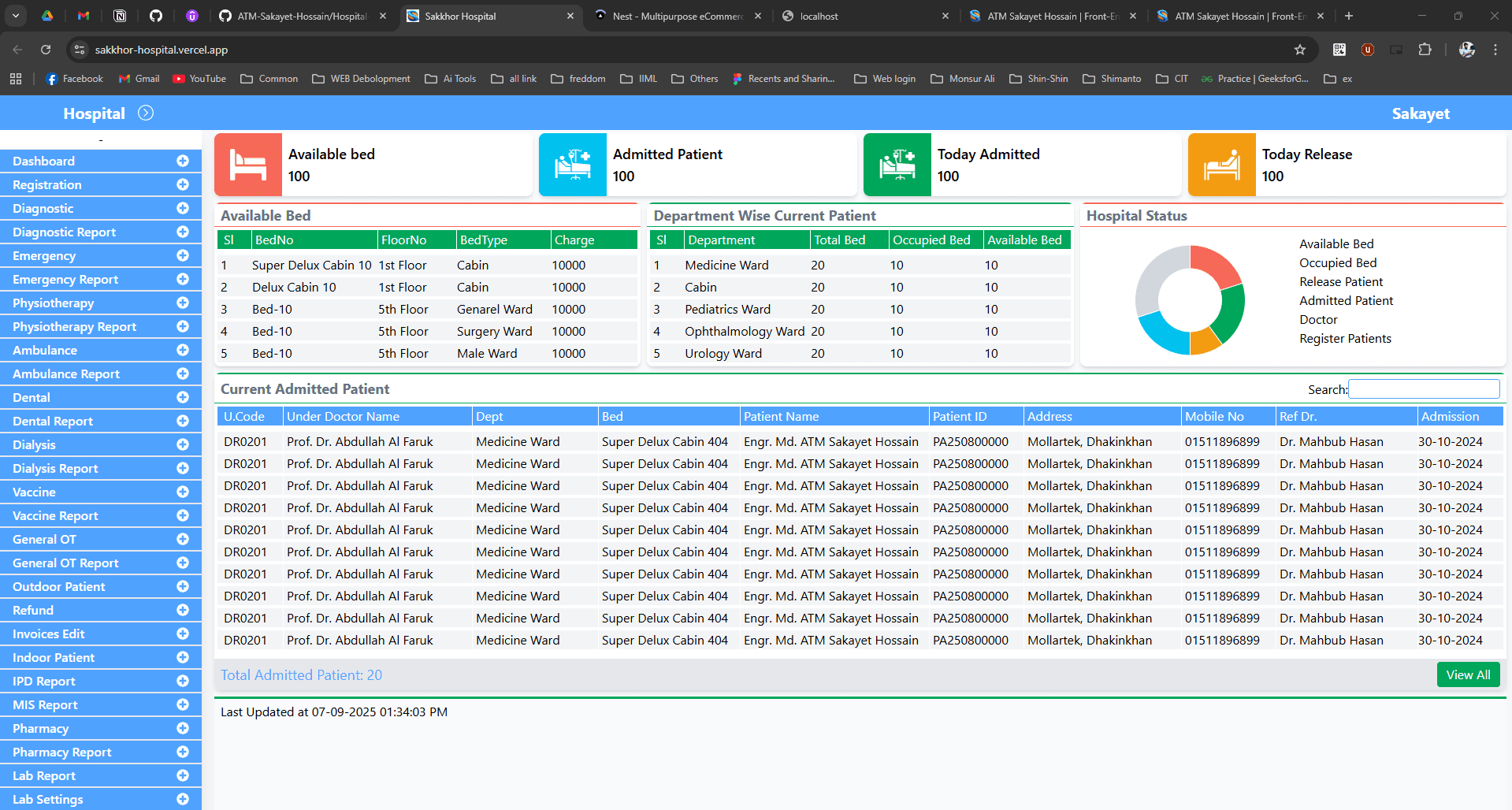Expand the Registration sidebar menu
This screenshot has height=810, width=1512.
(182, 184)
